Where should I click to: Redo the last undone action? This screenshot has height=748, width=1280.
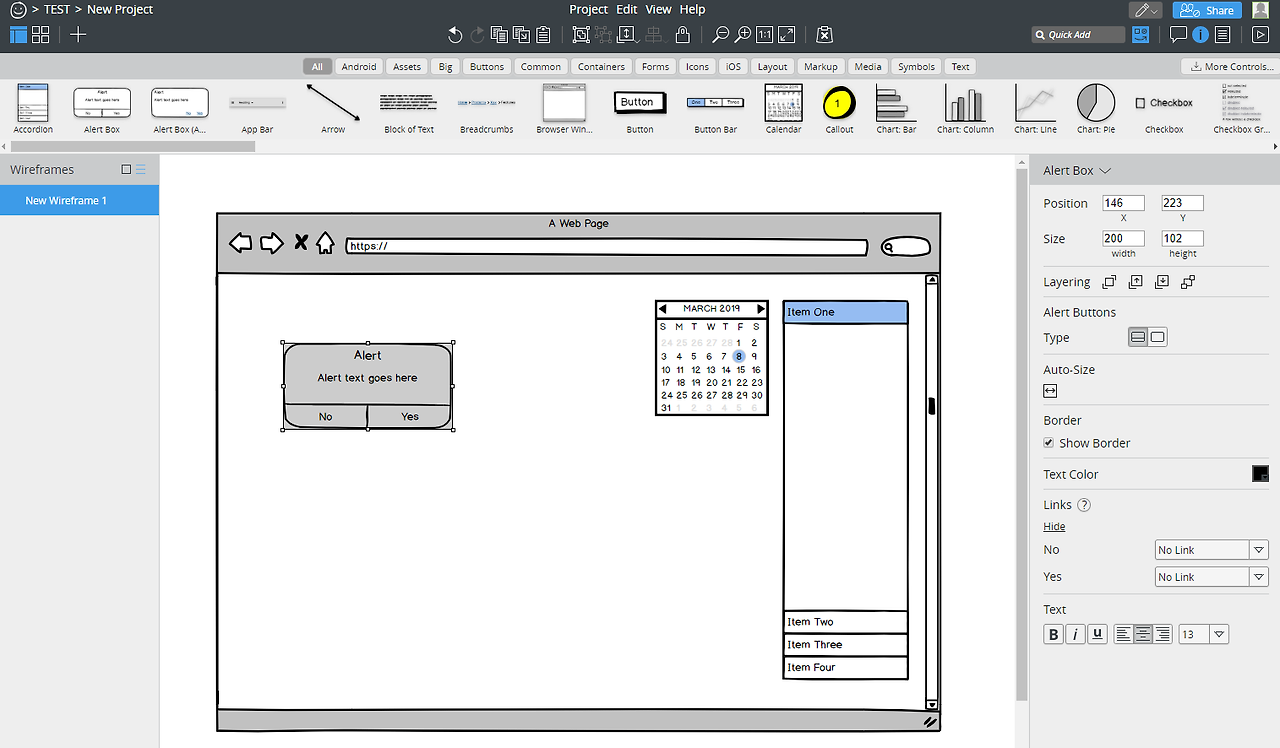click(477, 35)
